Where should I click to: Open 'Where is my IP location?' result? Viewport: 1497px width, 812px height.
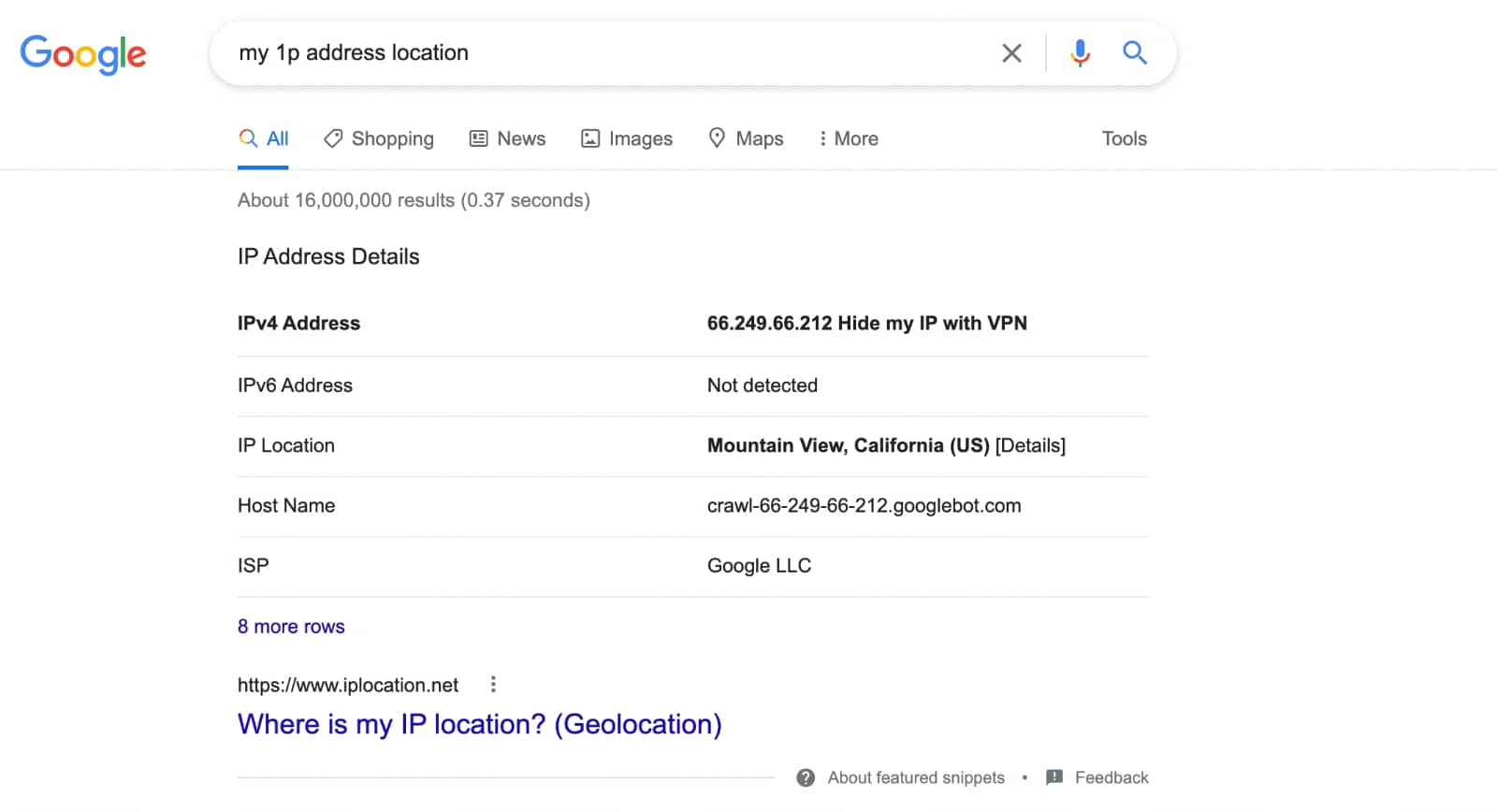click(479, 724)
